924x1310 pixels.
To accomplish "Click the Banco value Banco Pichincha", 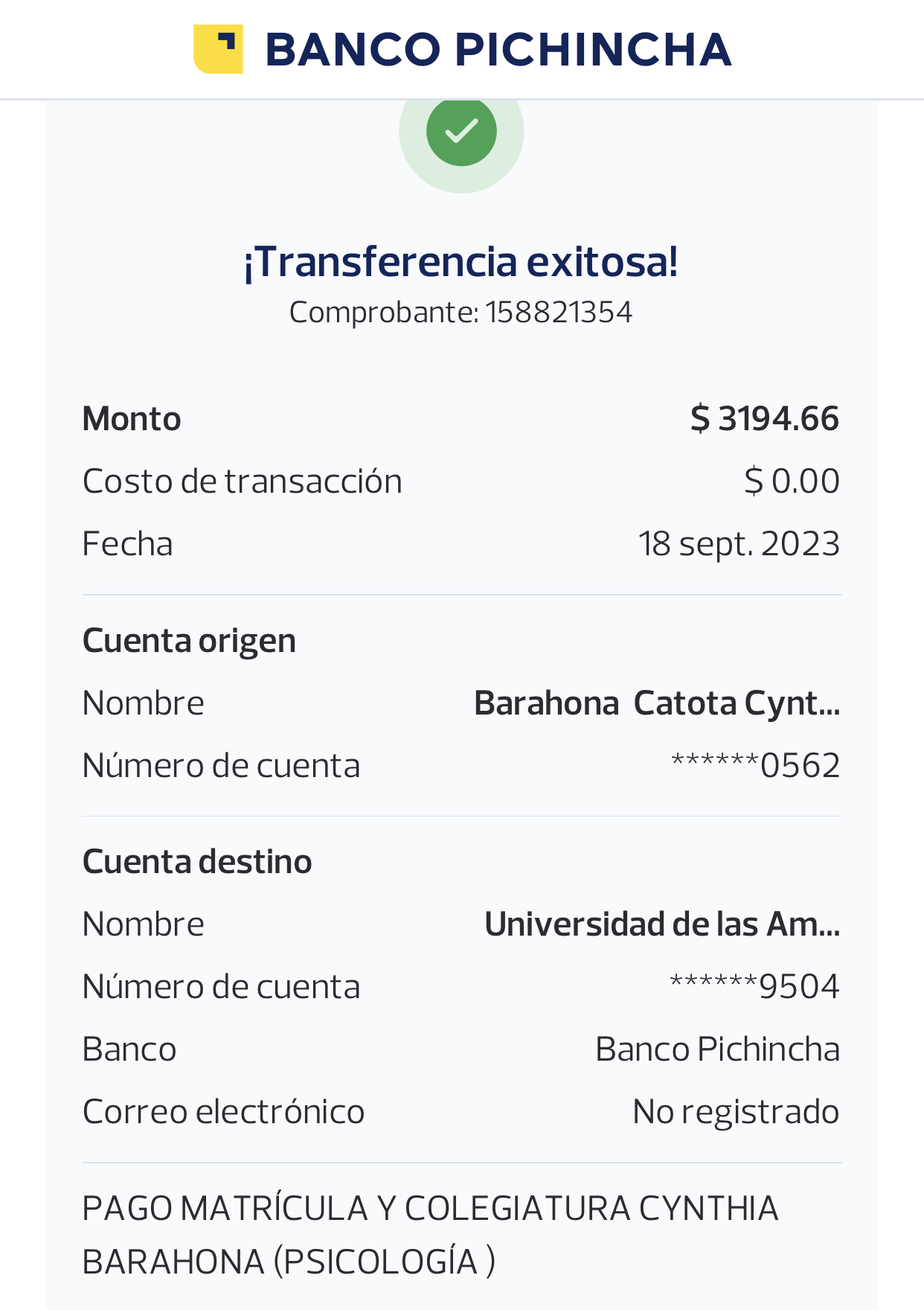I will click(x=717, y=1049).
